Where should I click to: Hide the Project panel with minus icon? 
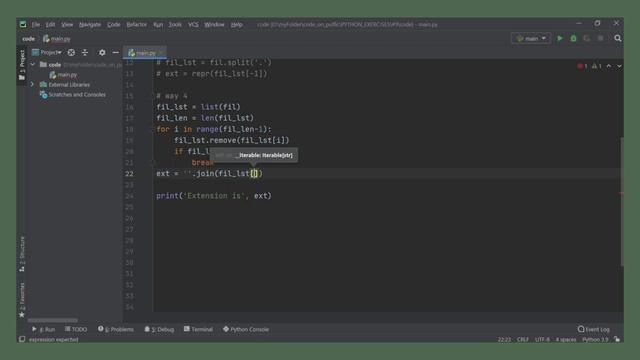(x=116, y=52)
